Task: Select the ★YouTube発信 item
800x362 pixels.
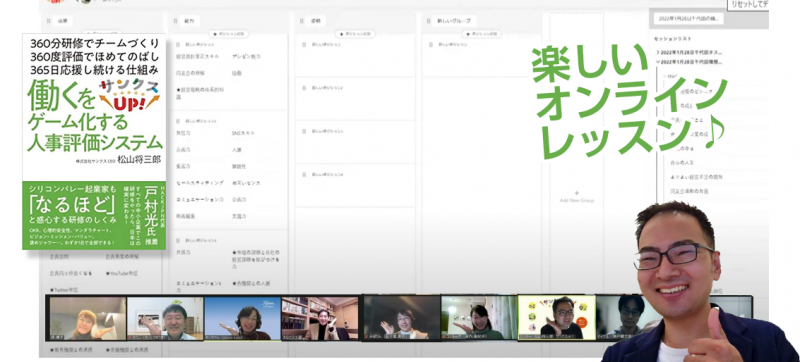Action: click(x=122, y=273)
